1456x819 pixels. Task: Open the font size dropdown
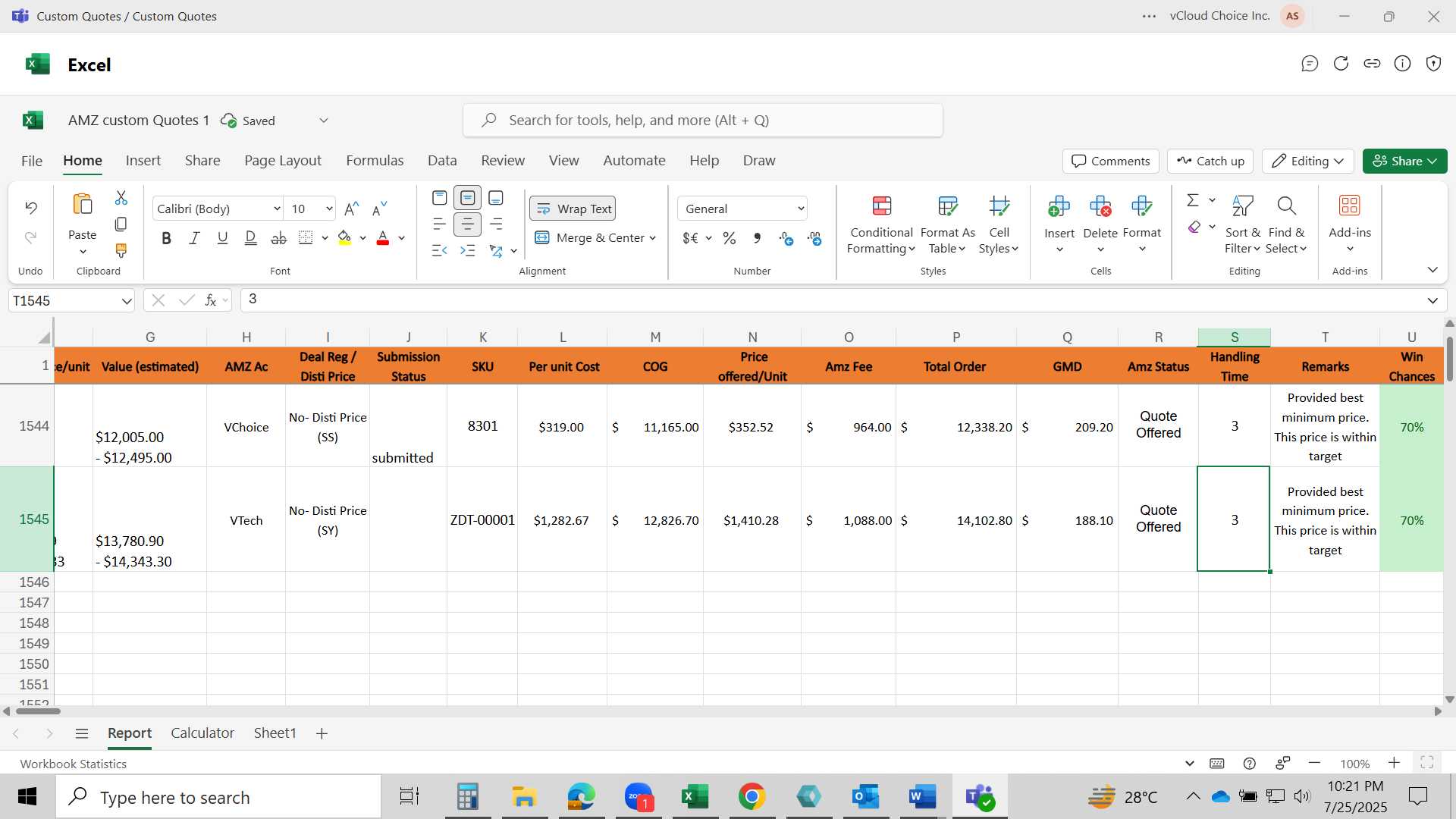329,209
